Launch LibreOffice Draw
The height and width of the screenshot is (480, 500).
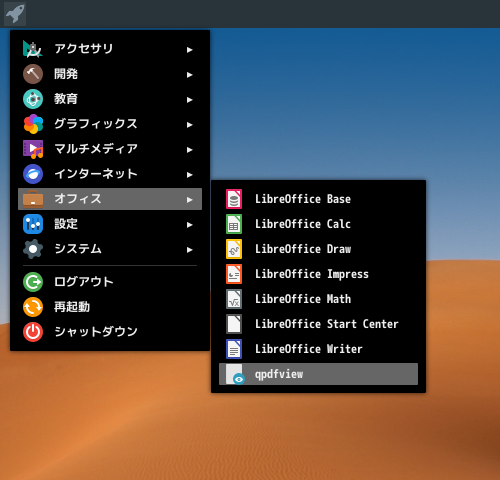tap(318, 249)
